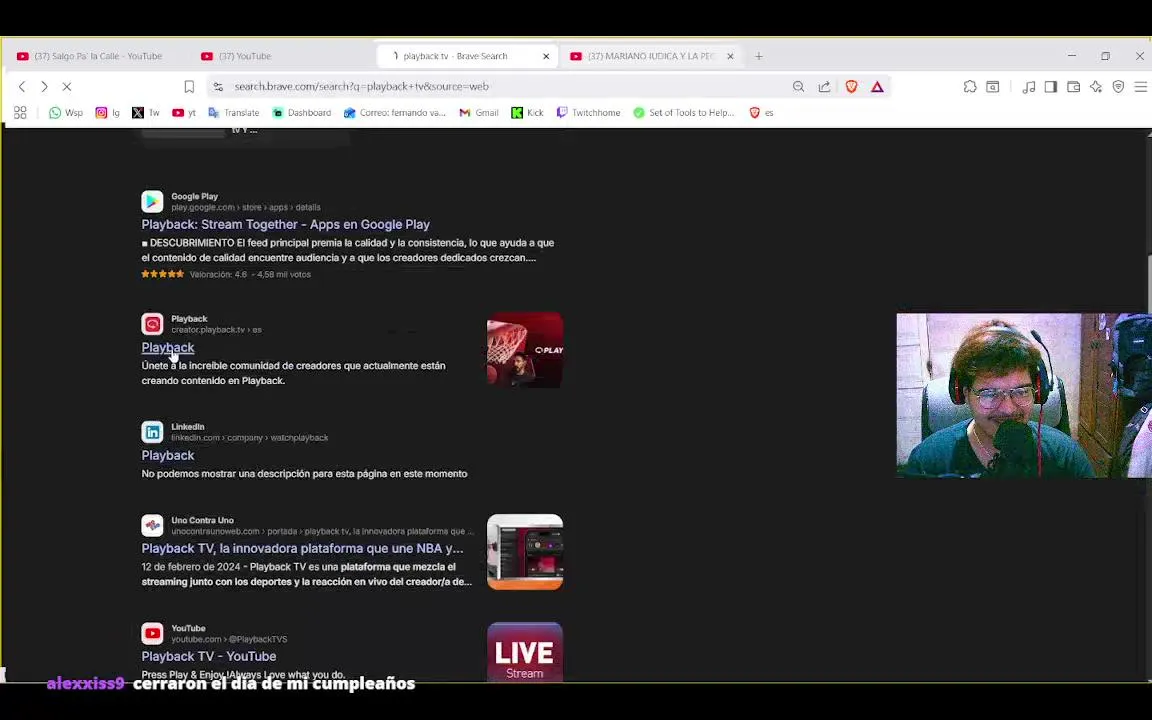Open Brave Rewards triangle icon
Viewport: 1152px width, 720px height.
pyautogui.click(x=877, y=87)
